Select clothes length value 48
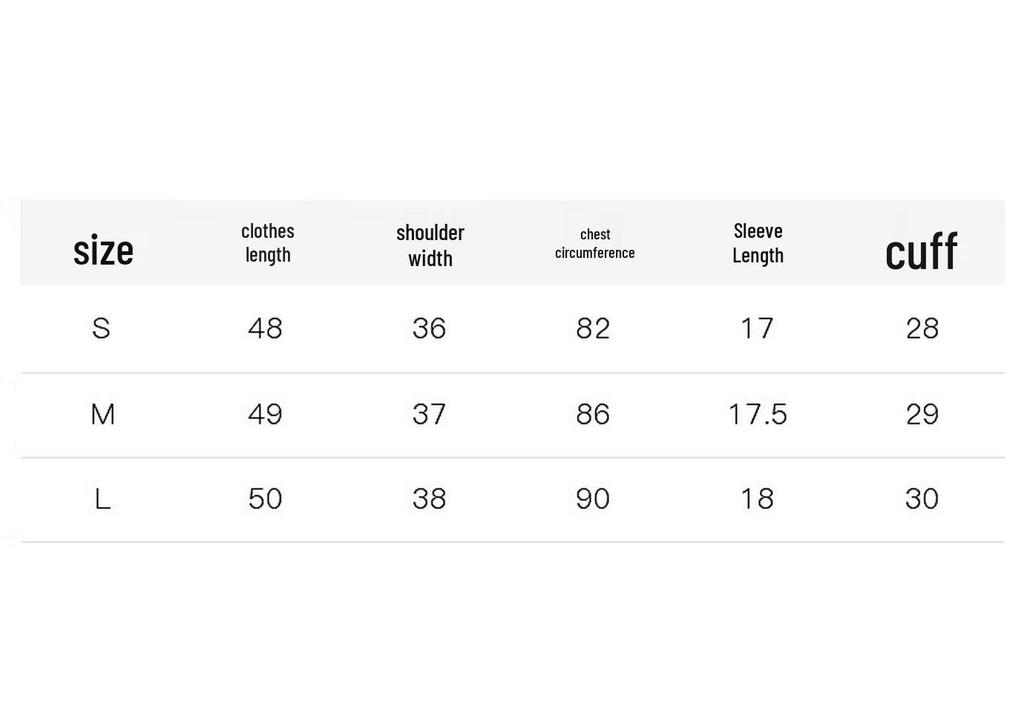1024x716 pixels. (x=265, y=328)
